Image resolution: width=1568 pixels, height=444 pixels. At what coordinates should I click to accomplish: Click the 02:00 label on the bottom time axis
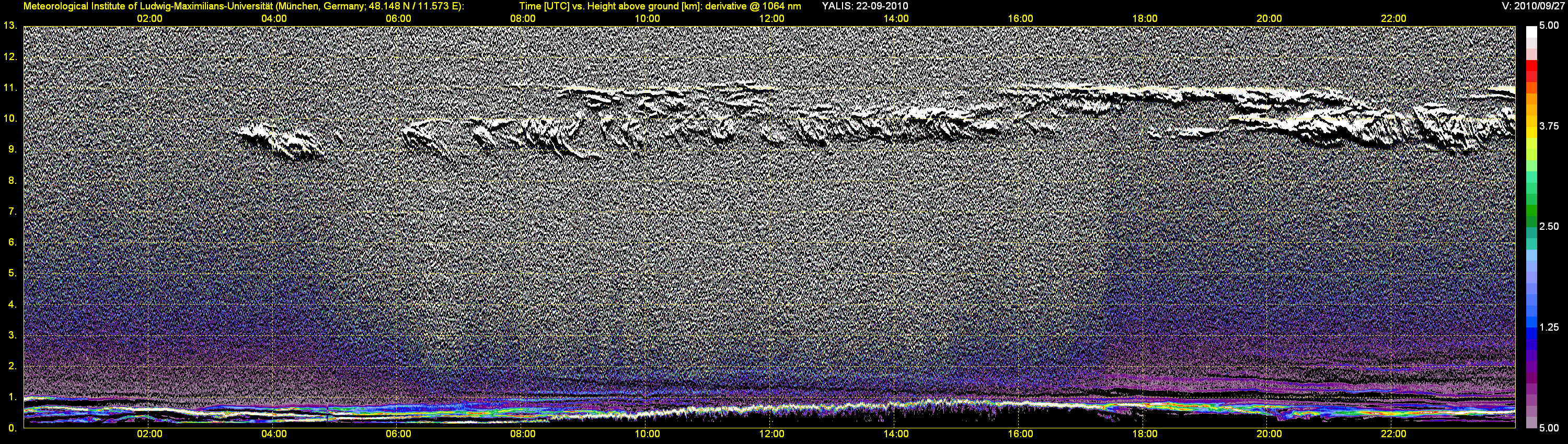(x=149, y=434)
